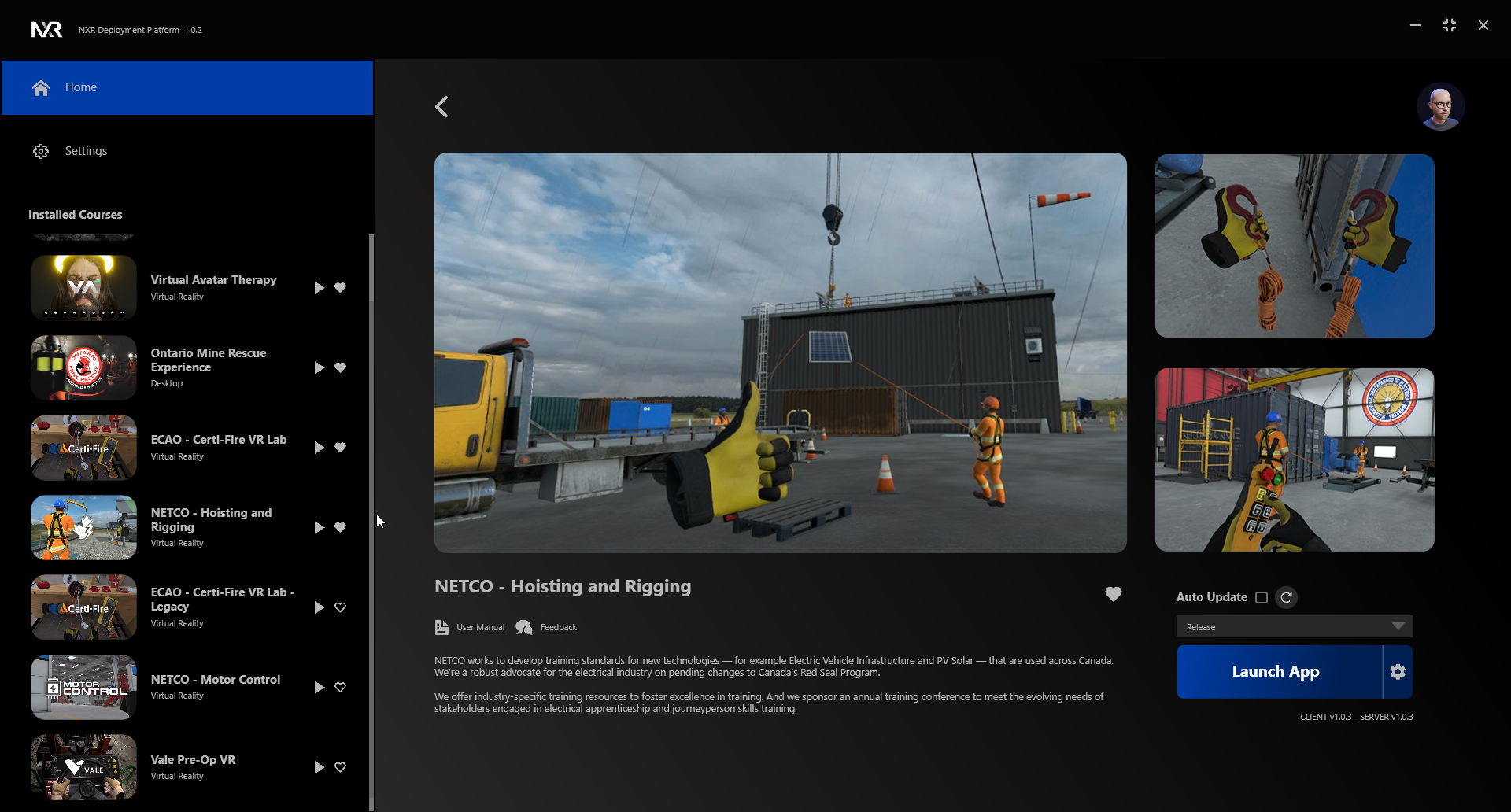This screenshot has width=1511, height=812.
Task: Play Virtual Avatar Therapy course
Action: pos(319,288)
